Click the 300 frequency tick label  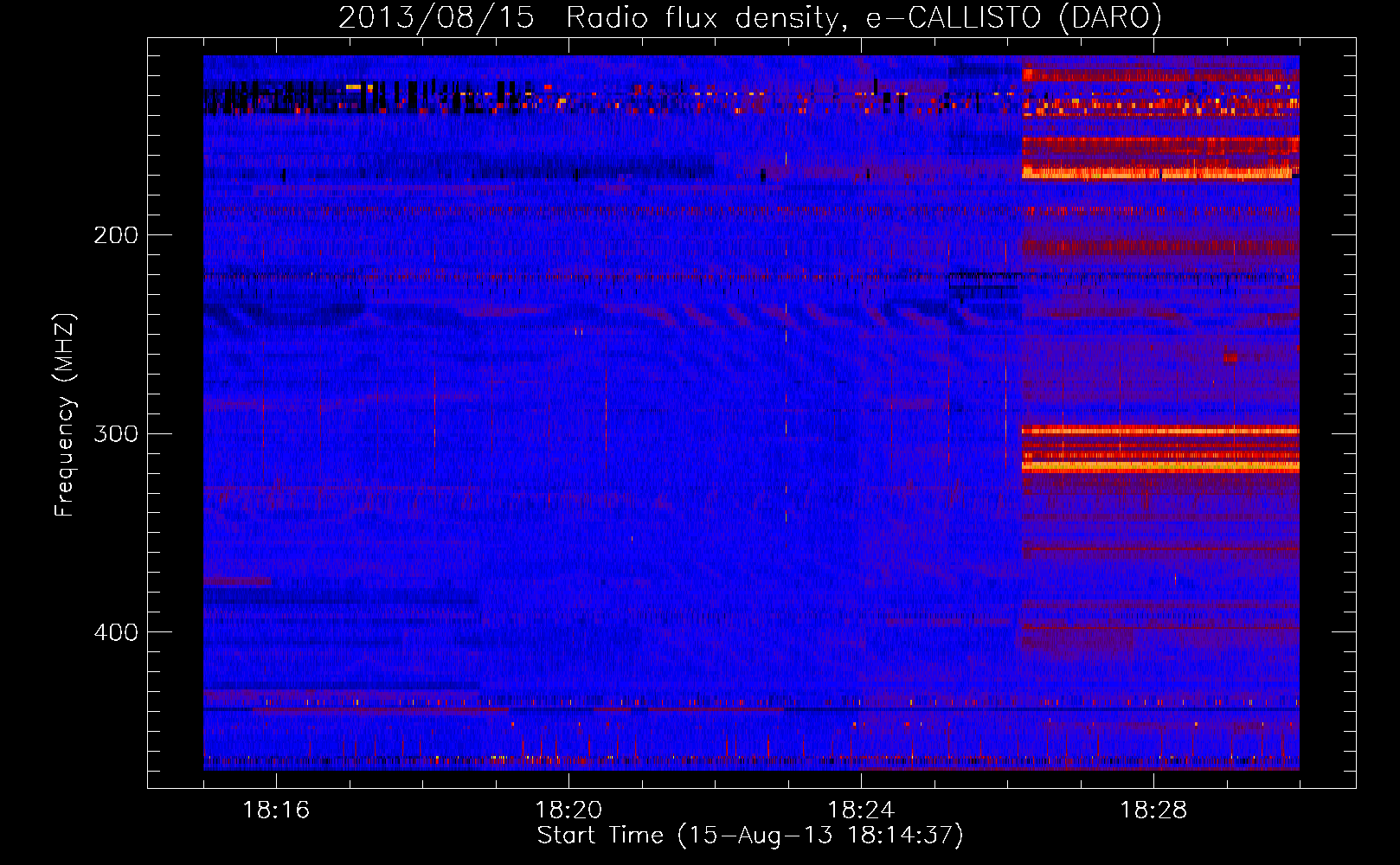tap(116, 432)
